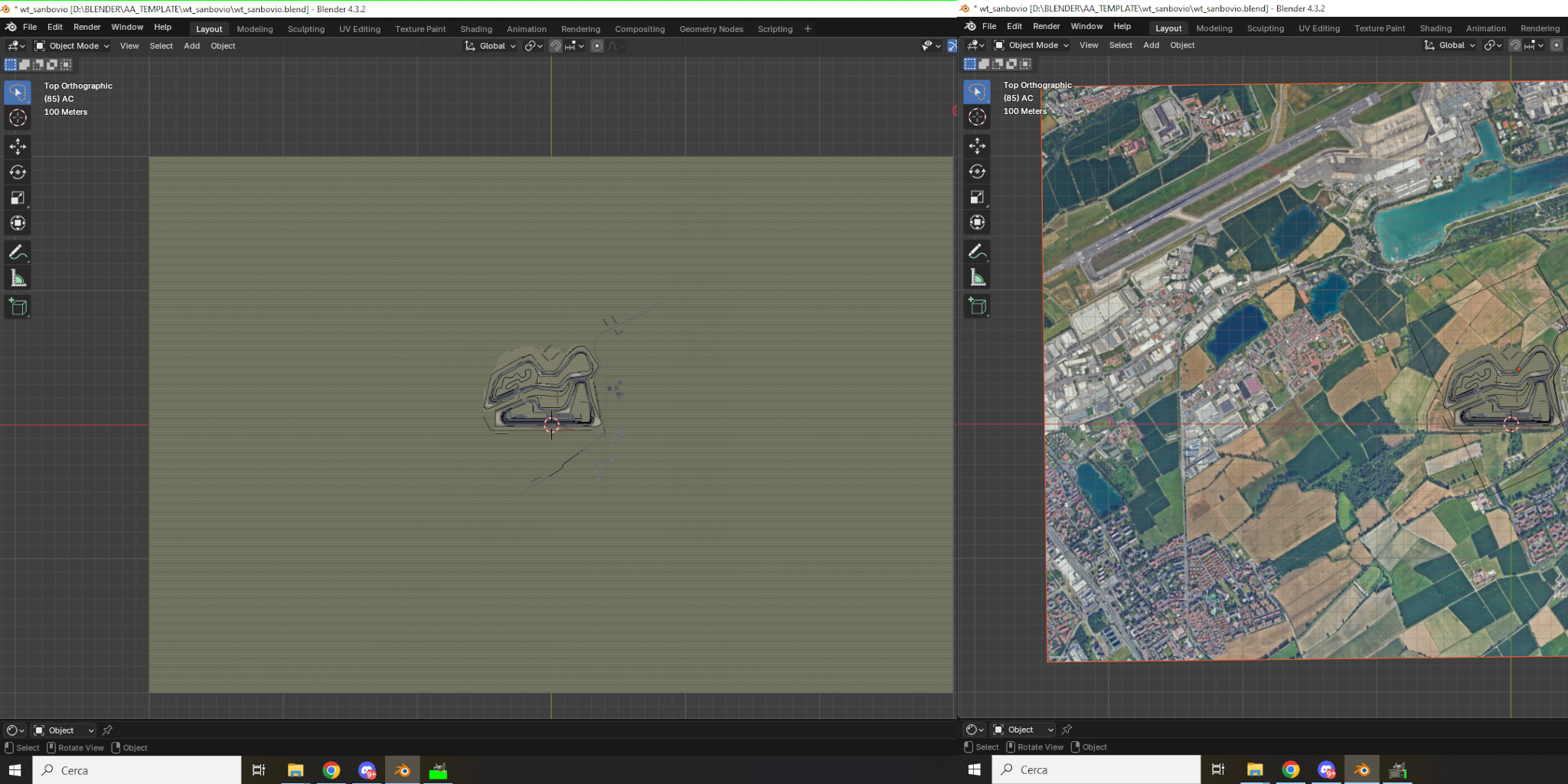
Task: Pick the Annotate tool in left window
Action: [x=18, y=252]
